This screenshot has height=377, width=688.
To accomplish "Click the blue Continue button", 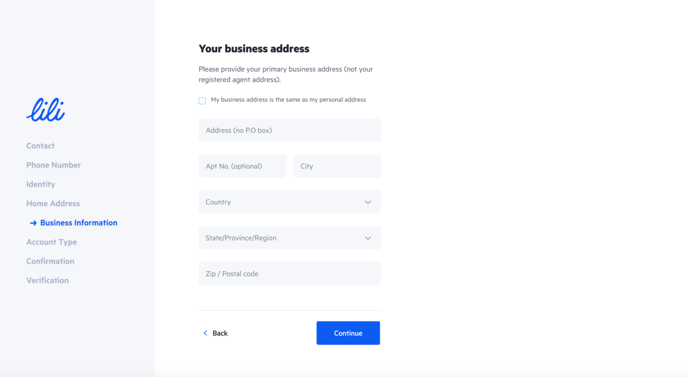I will pyautogui.click(x=348, y=333).
